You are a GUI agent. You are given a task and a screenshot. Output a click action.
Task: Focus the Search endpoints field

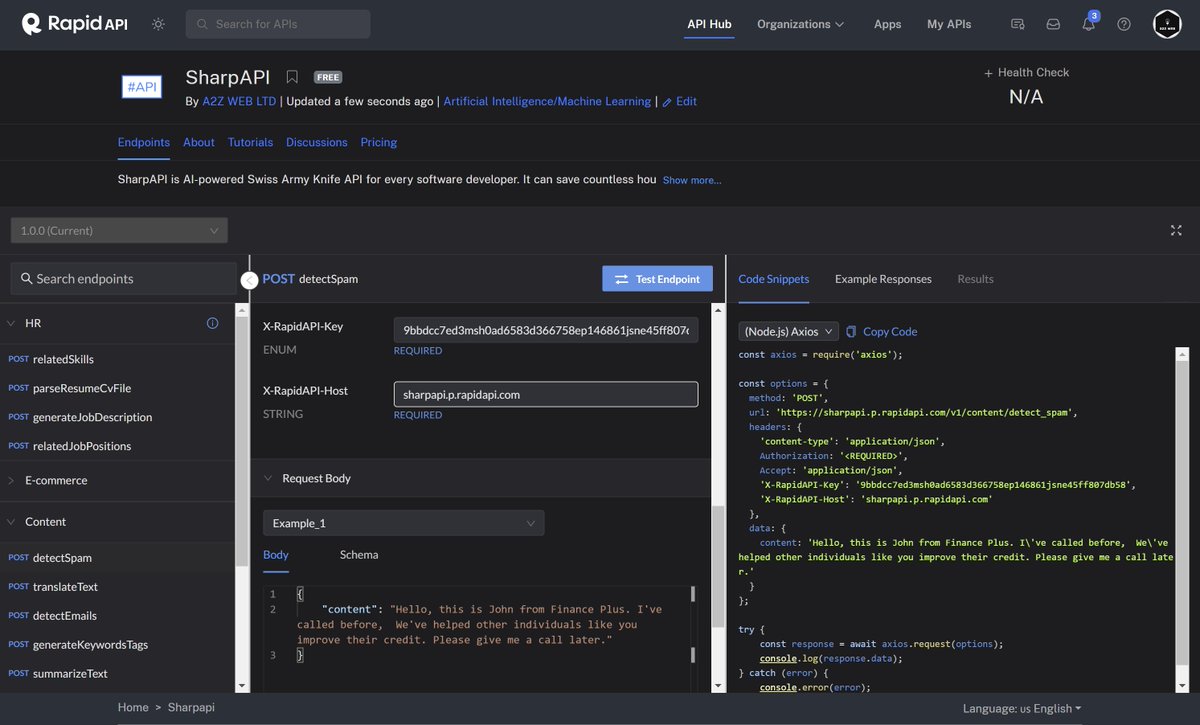pos(123,278)
